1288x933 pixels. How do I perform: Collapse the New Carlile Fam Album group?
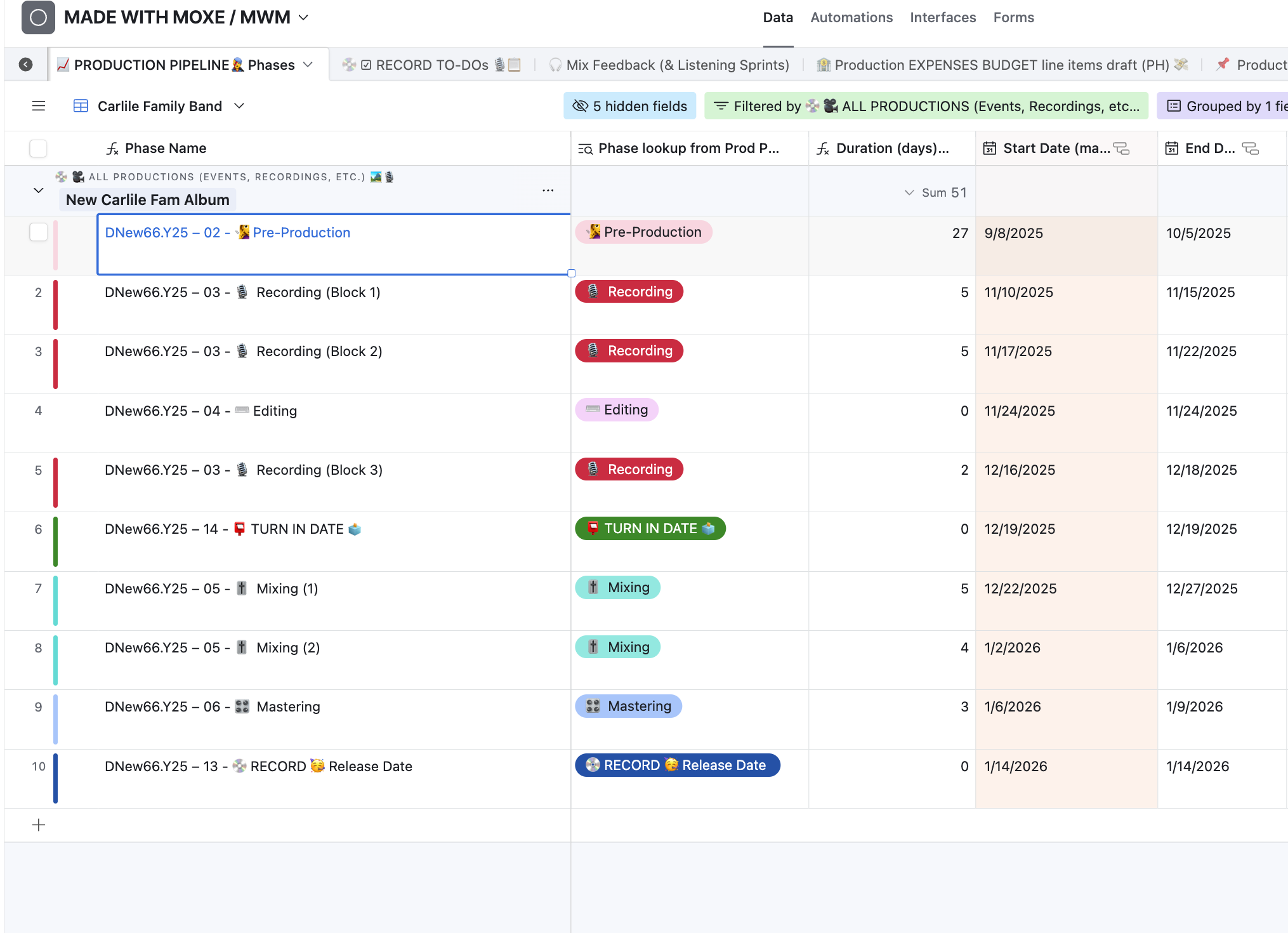[39, 190]
